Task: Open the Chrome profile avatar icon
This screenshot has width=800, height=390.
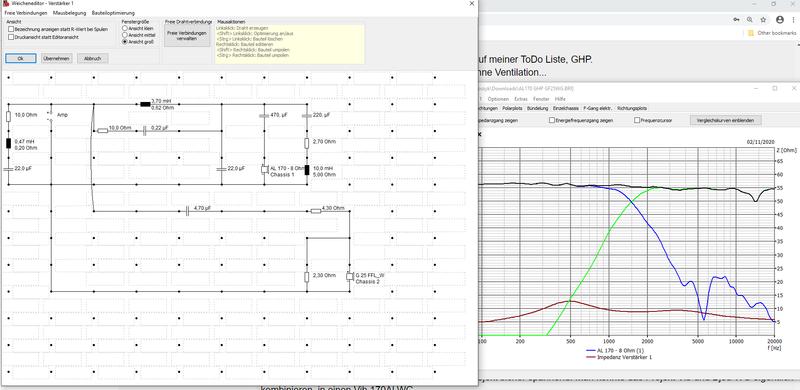Action: (780, 19)
